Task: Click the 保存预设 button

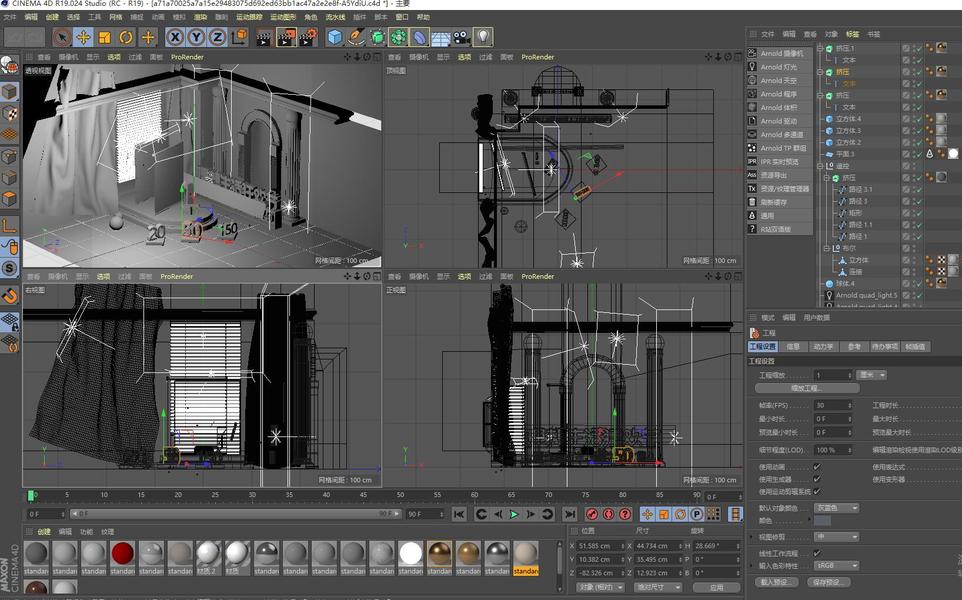Action: coord(829,582)
